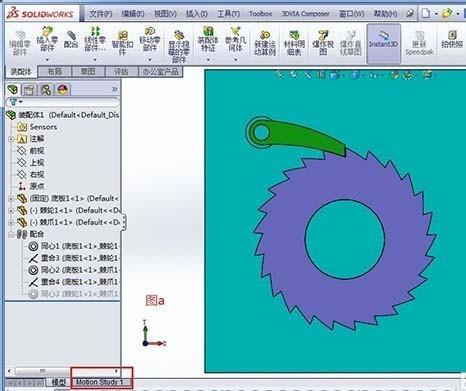The width and height of the screenshot is (466, 391).
Task: Click the Exploded View (爆炸视图) tool
Action: click(323, 43)
